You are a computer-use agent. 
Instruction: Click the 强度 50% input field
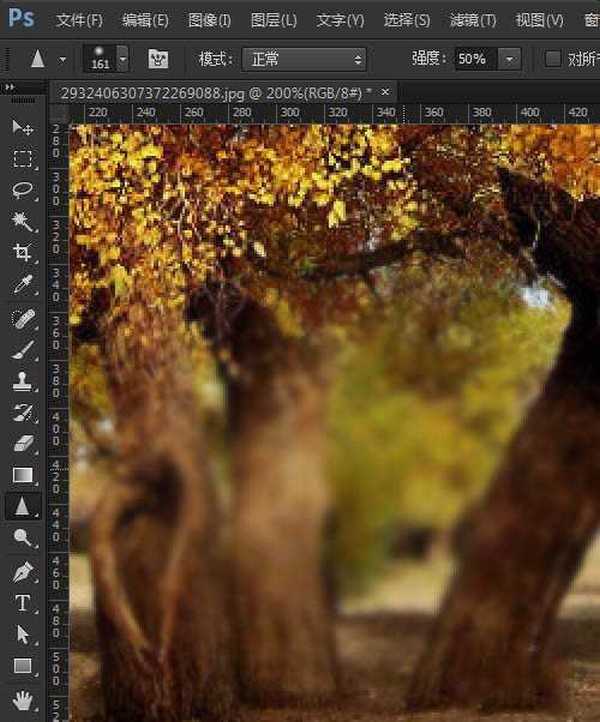[475, 59]
